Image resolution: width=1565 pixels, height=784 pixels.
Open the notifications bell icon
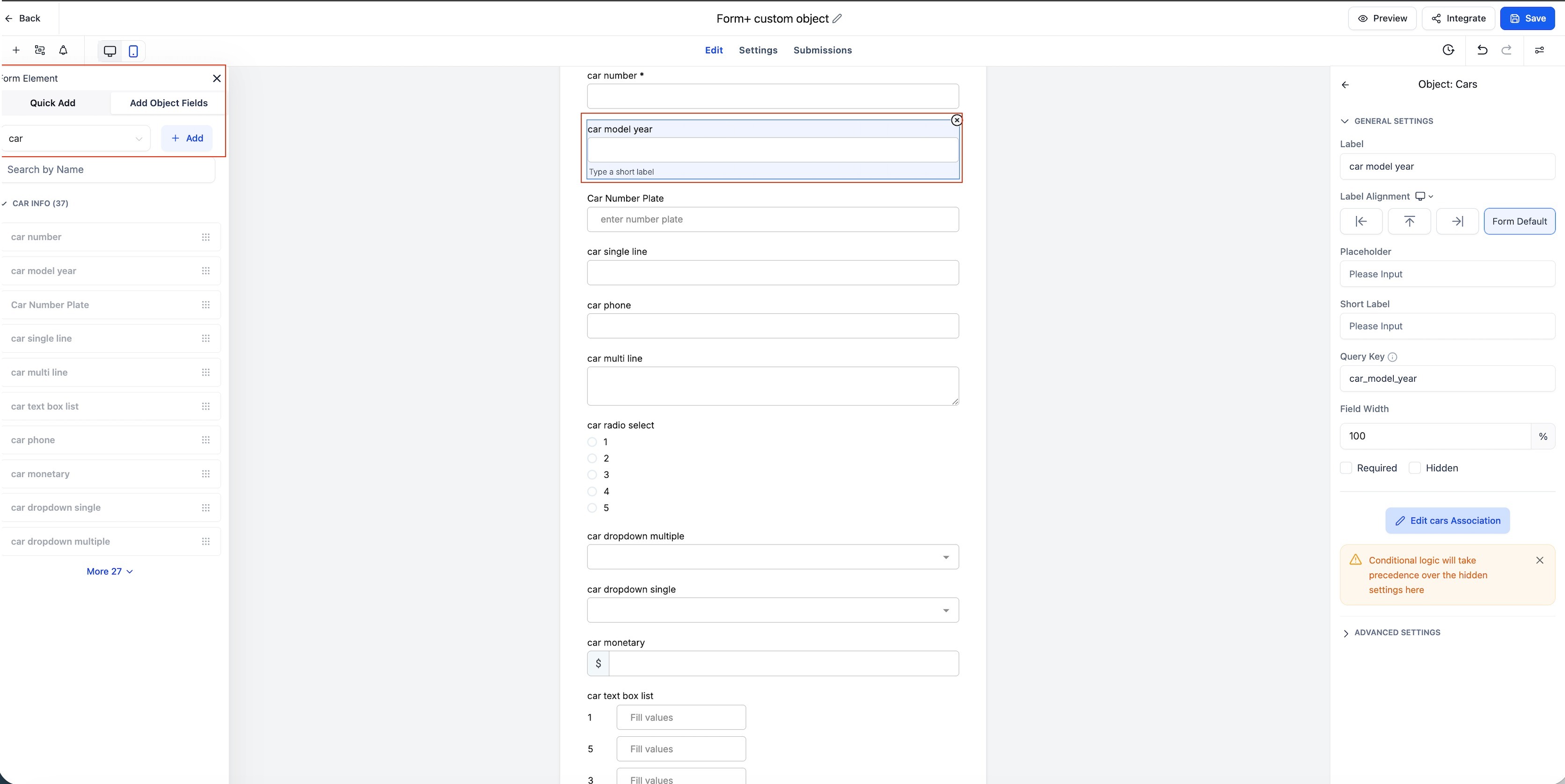[x=63, y=51]
